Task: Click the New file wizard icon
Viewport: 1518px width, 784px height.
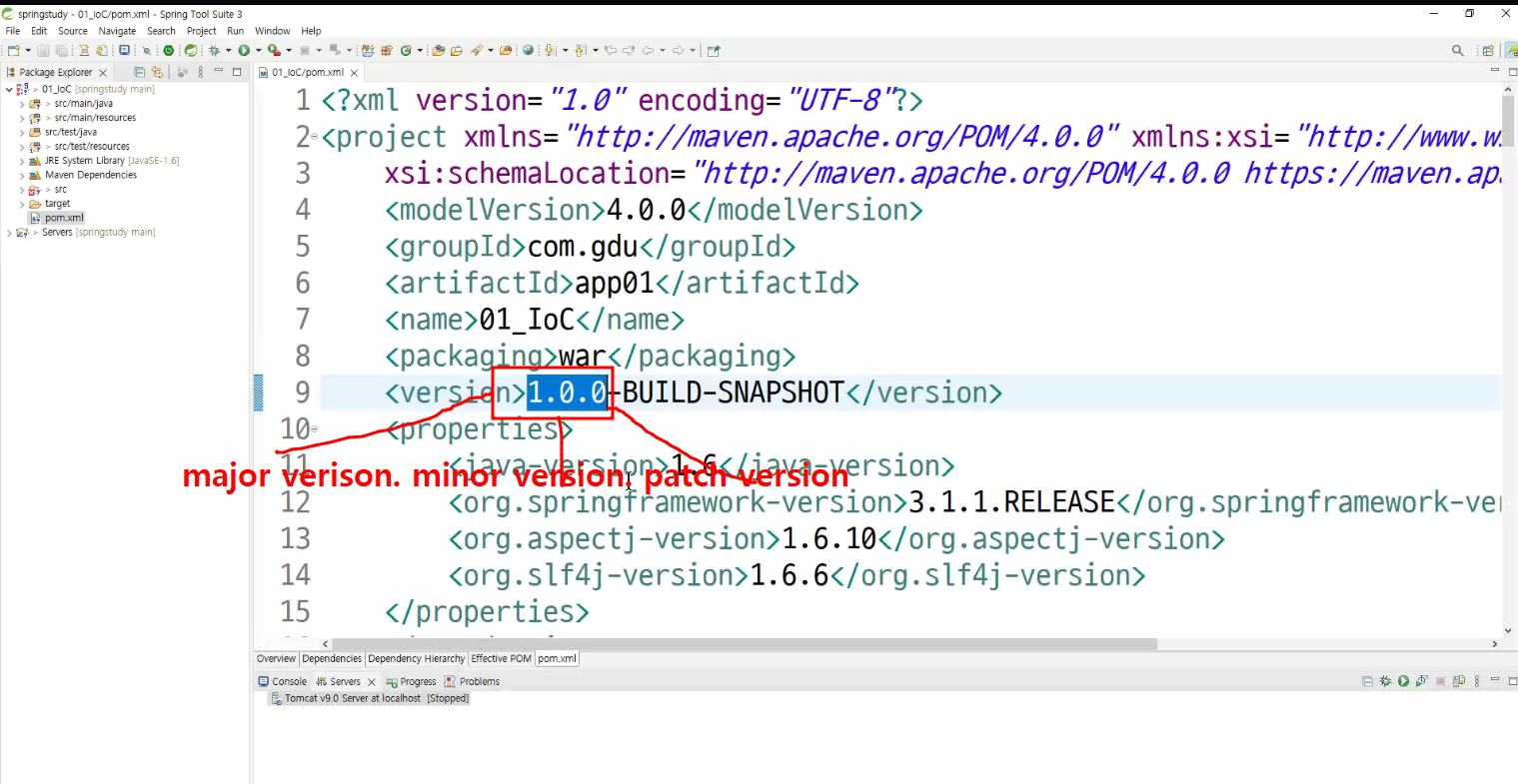Action: coord(13,50)
